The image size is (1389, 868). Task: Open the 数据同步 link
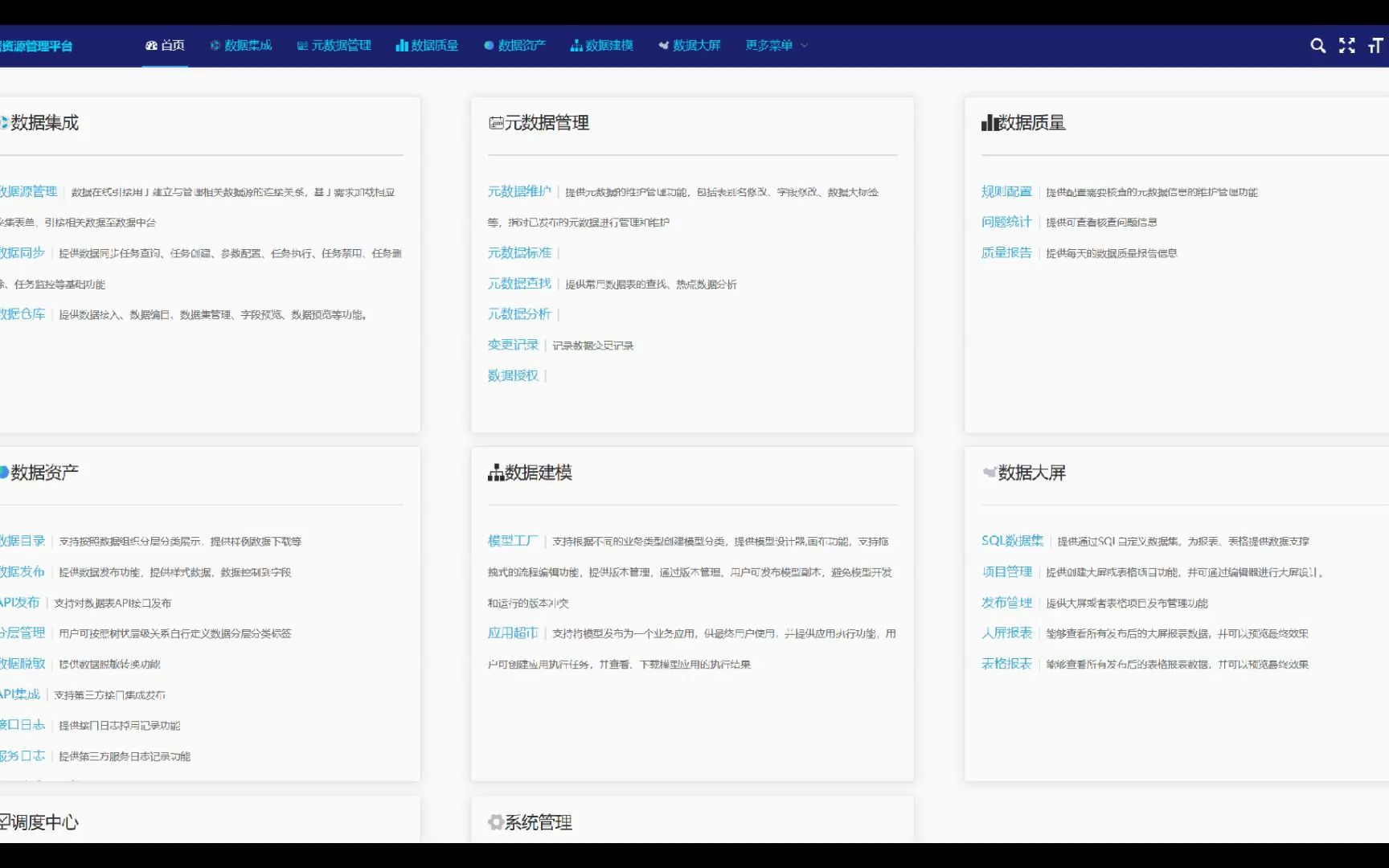(23, 252)
